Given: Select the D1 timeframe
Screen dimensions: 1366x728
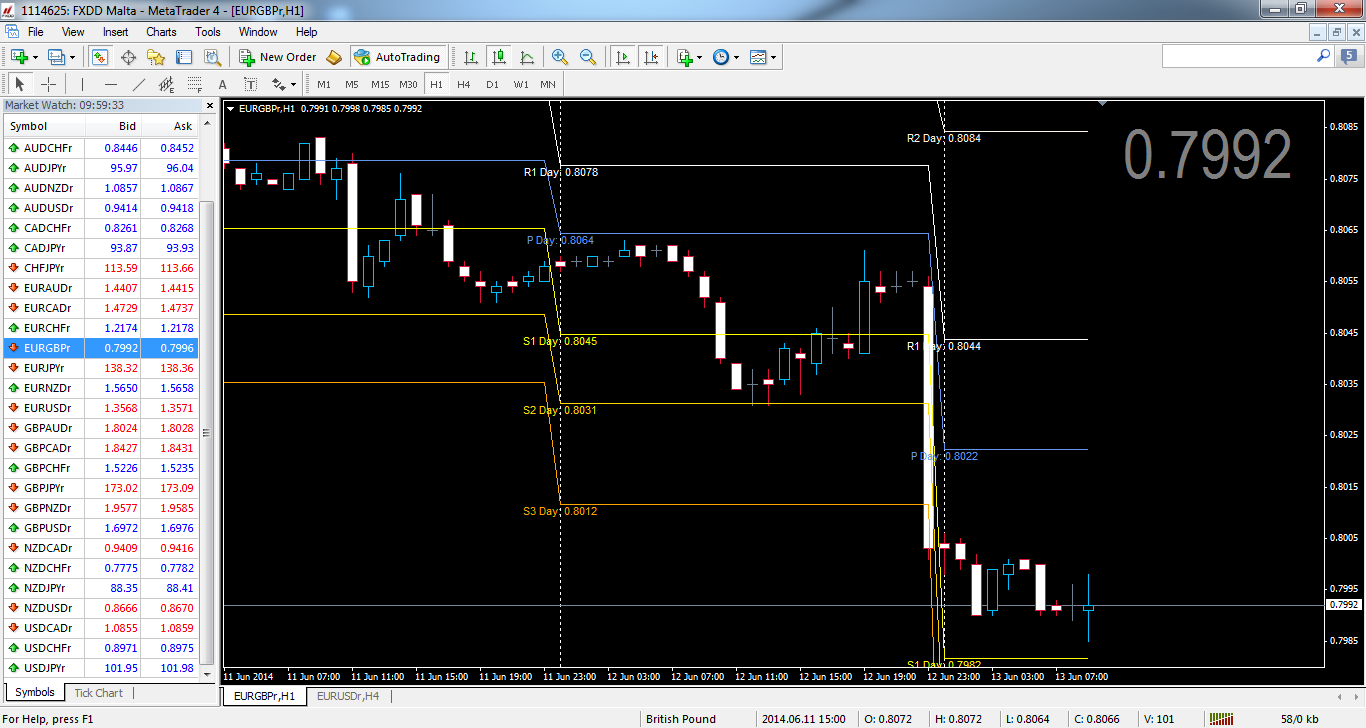Looking at the screenshot, I should click(x=492, y=84).
